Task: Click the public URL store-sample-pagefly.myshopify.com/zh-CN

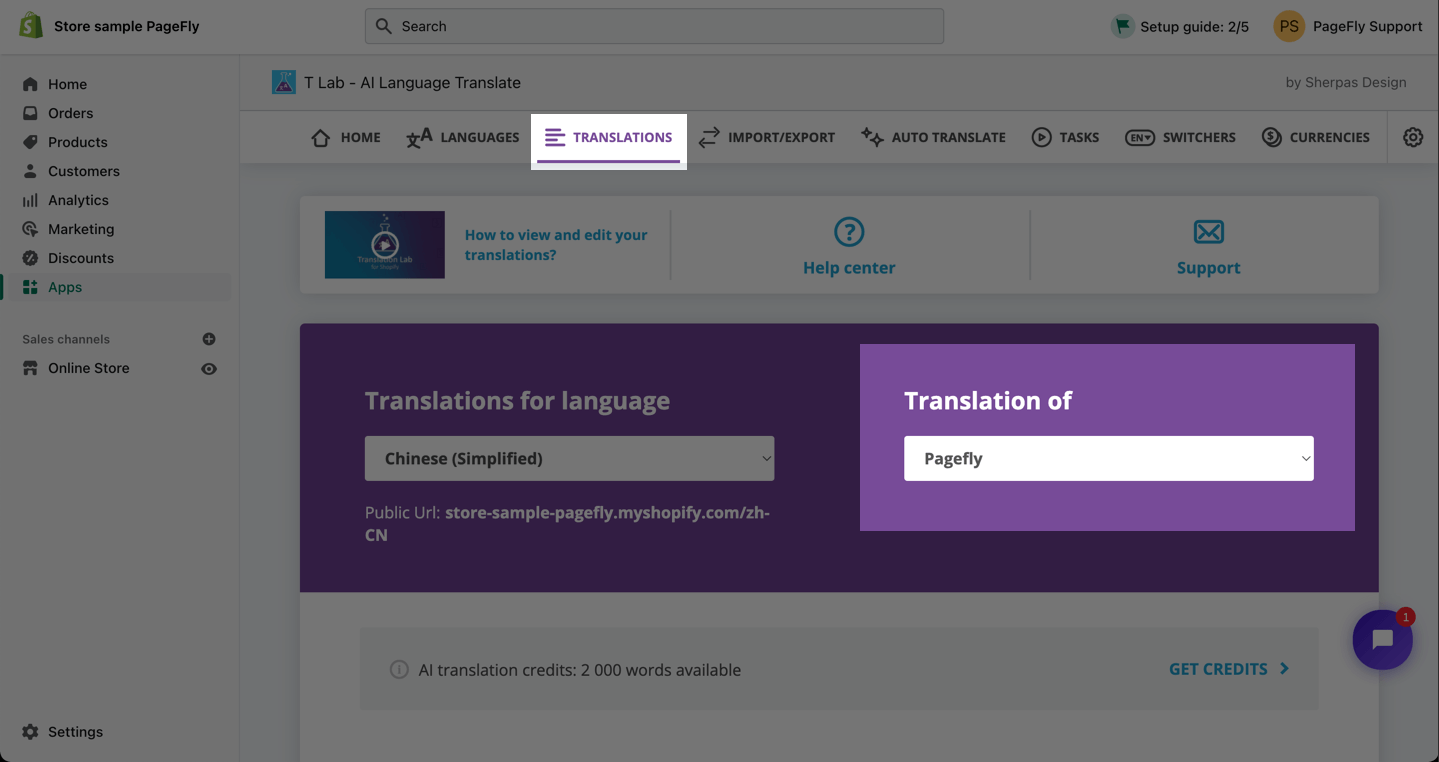Action: click(x=568, y=524)
